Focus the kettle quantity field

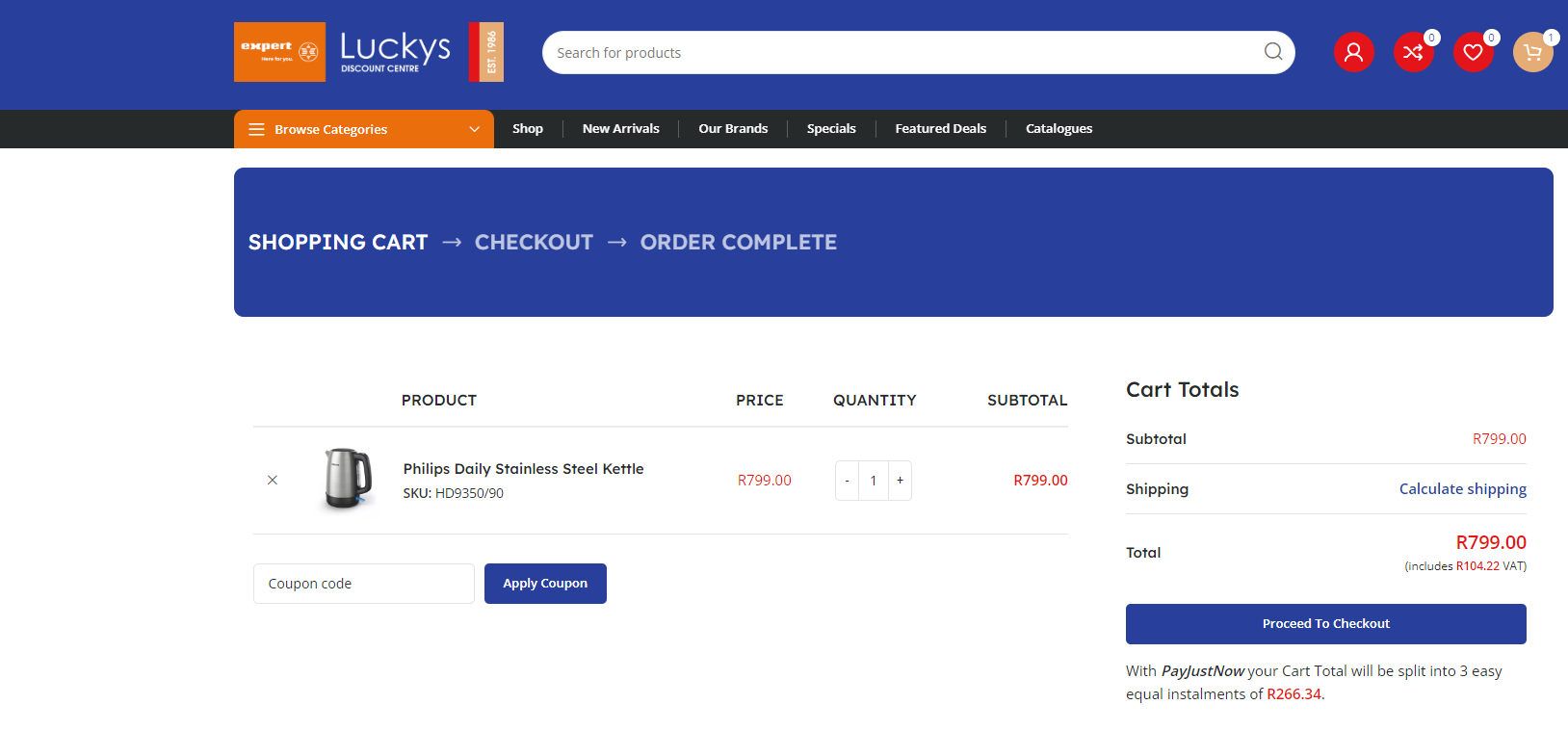(874, 481)
